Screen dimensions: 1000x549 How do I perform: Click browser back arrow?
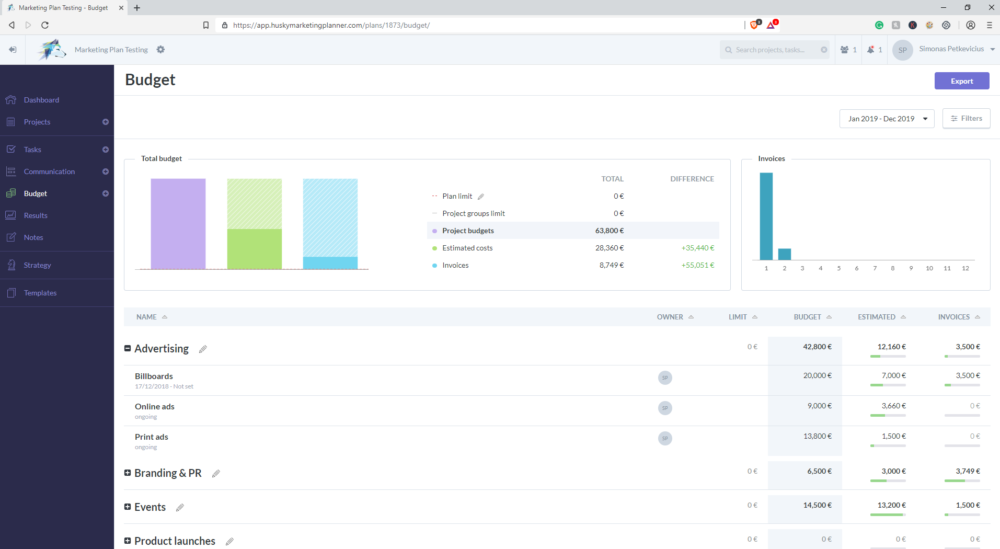point(11,25)
